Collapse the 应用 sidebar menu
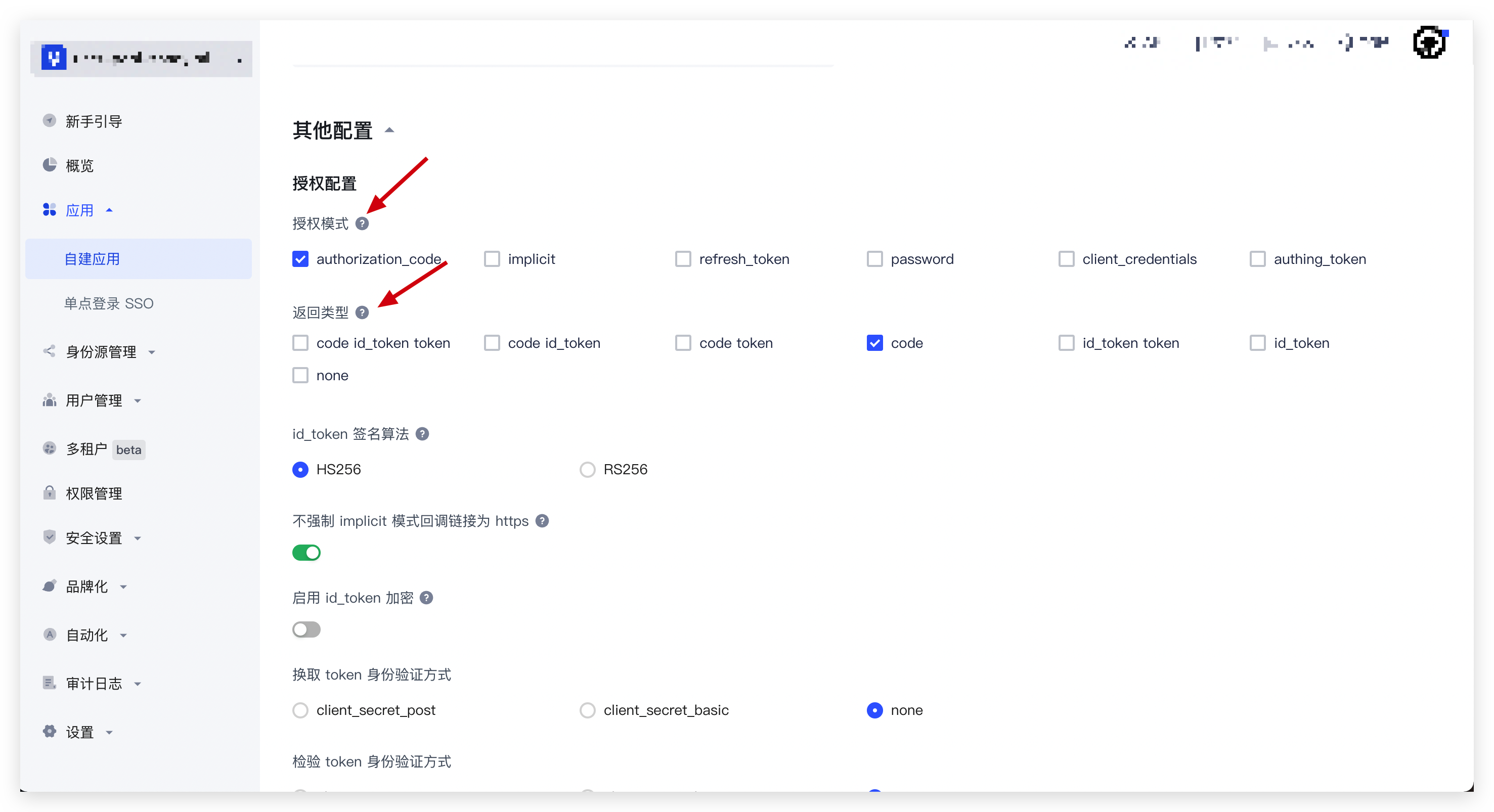 point(110,210)
